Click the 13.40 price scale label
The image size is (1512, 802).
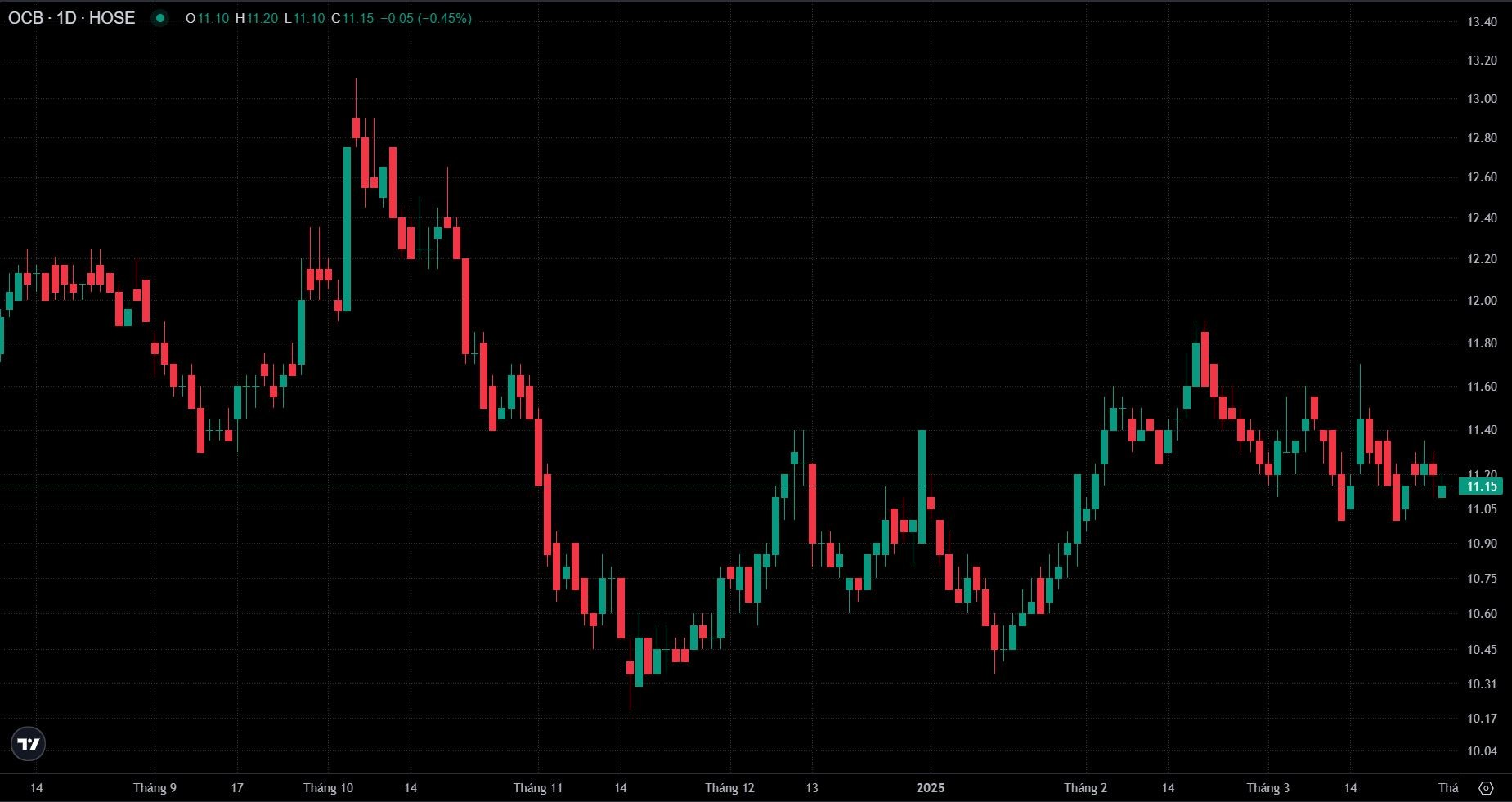[1481, 22]
